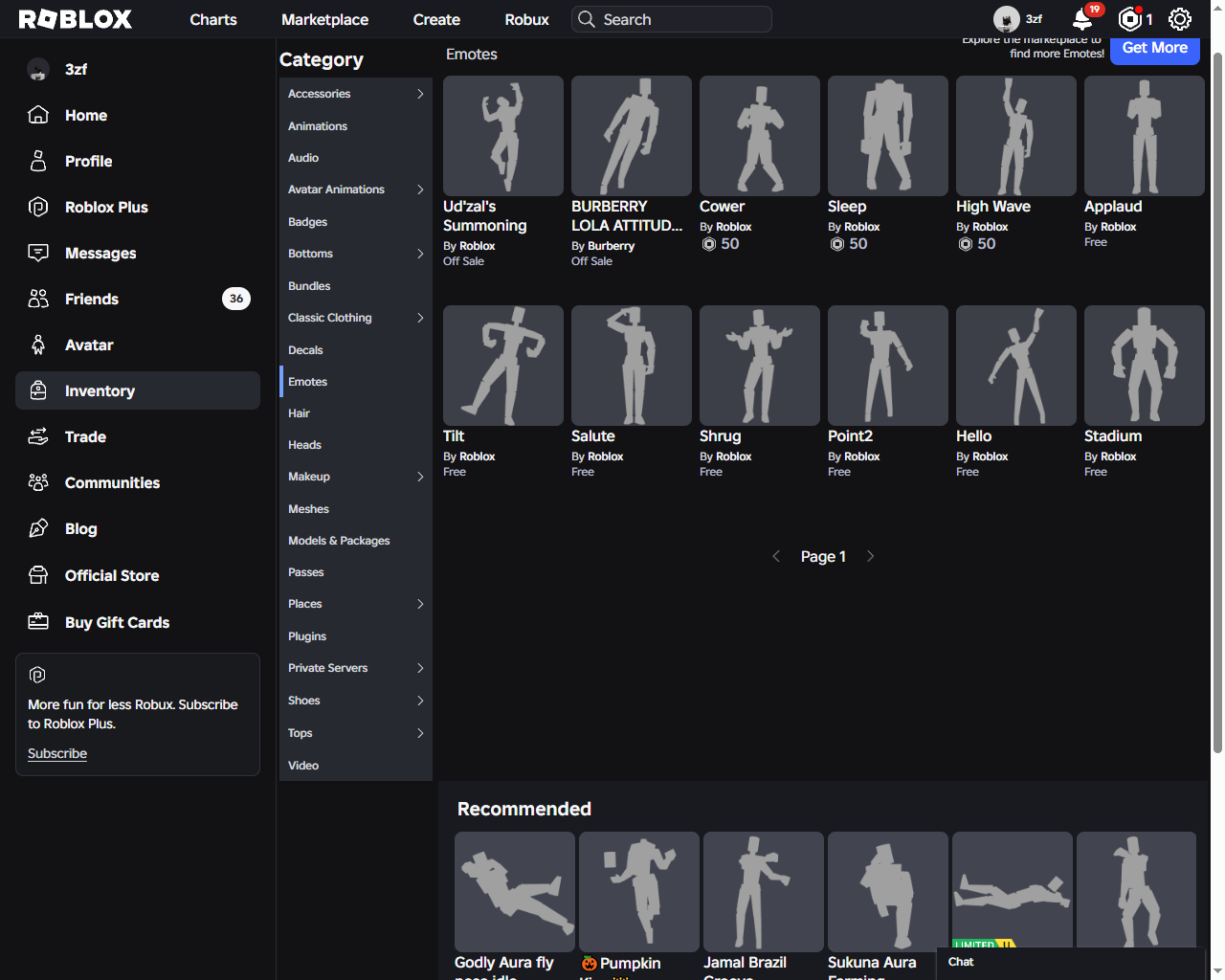This screenshot has height=980, width=1225.
Task: Click the Inventory sidebar icon
Action: point(38,390)
